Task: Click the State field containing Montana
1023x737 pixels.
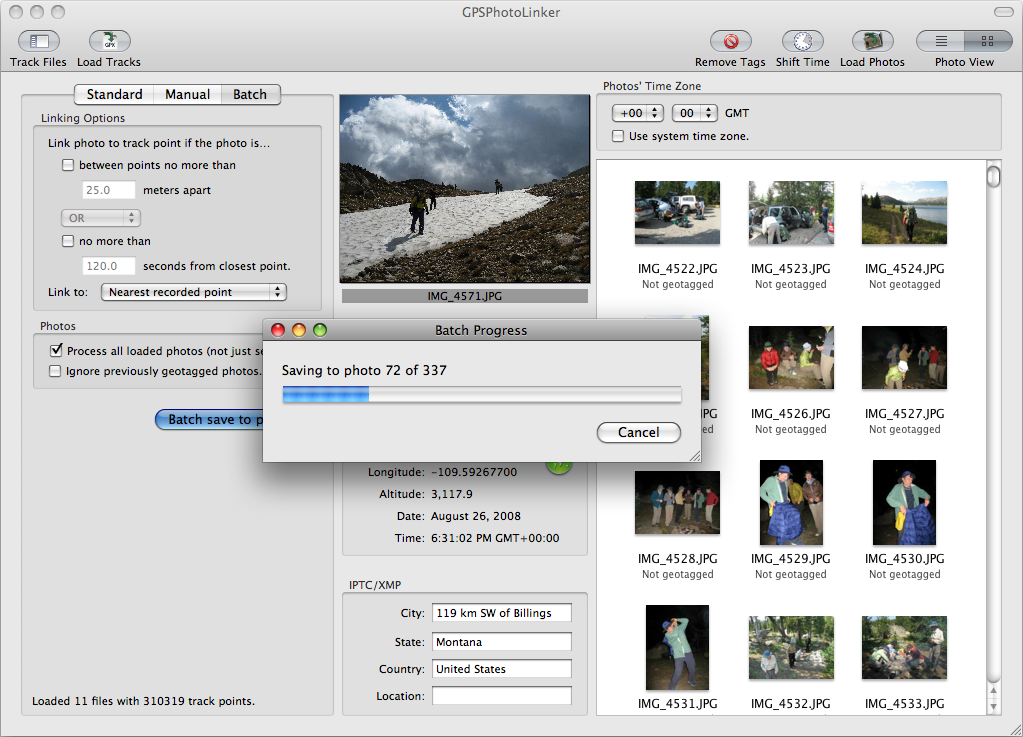Action: point(502,642)
